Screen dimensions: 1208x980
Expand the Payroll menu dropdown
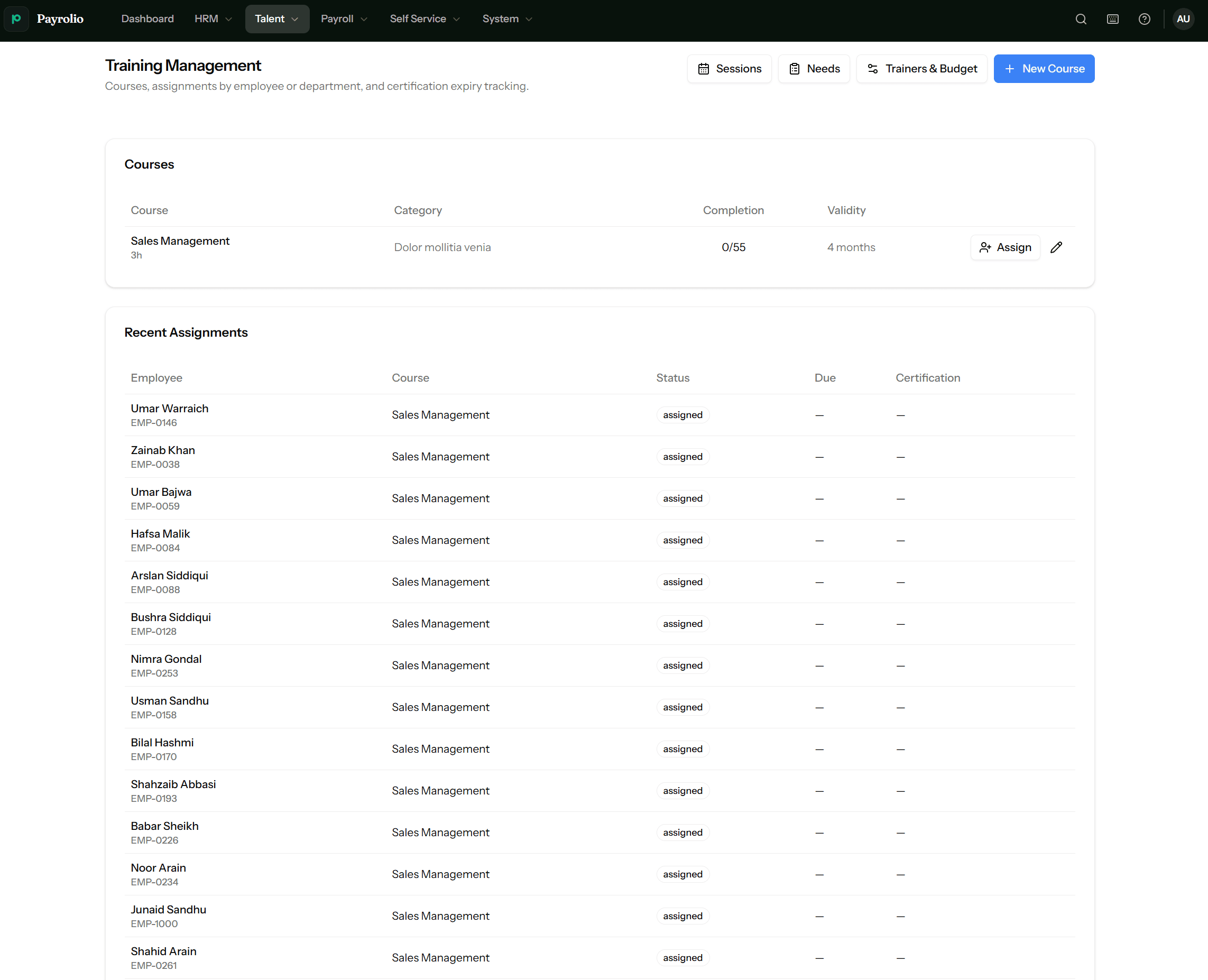[x=344, y=19]
